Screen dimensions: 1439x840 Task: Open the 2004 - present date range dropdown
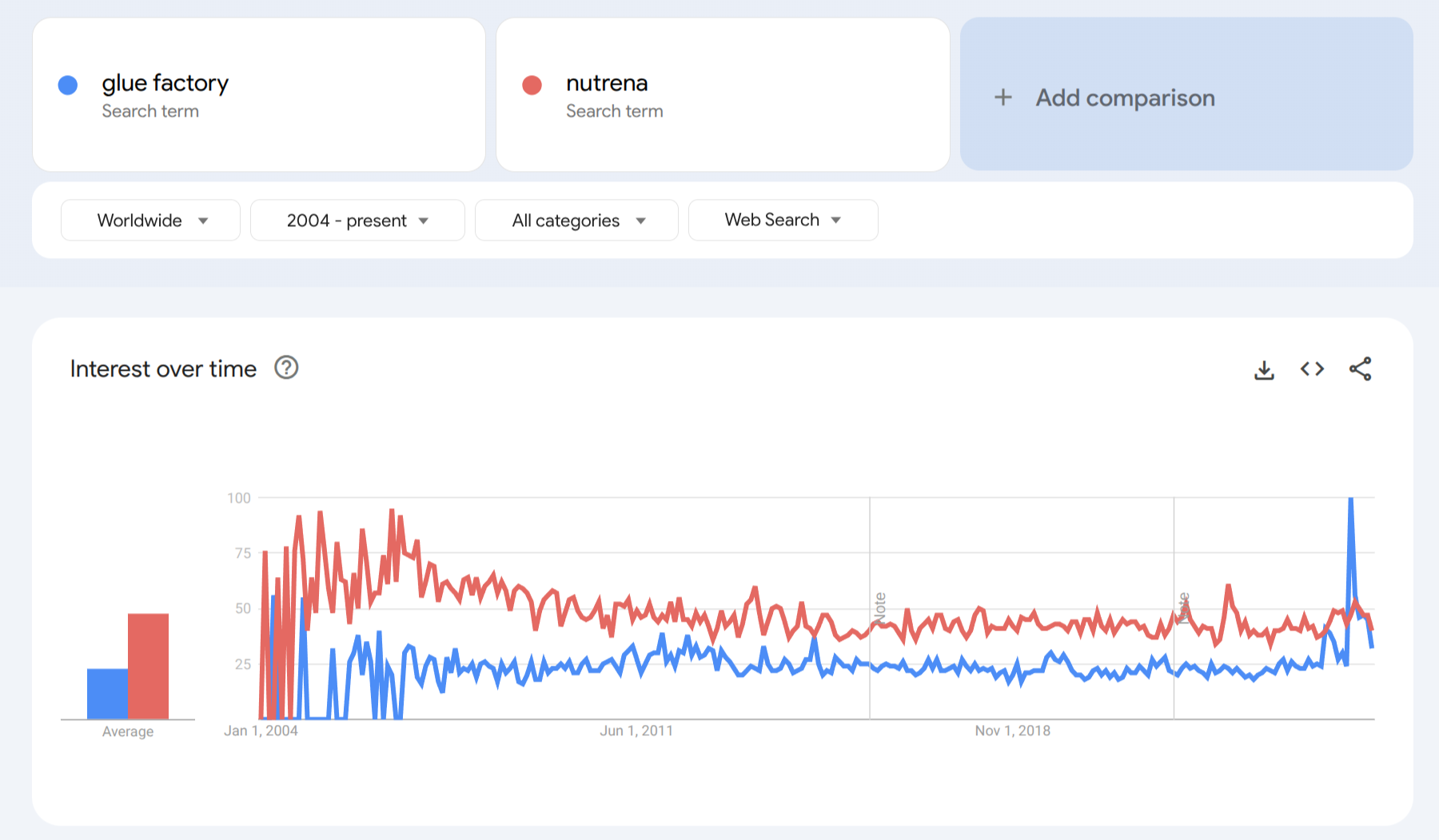pyautogui.click(x=357, y=221)
